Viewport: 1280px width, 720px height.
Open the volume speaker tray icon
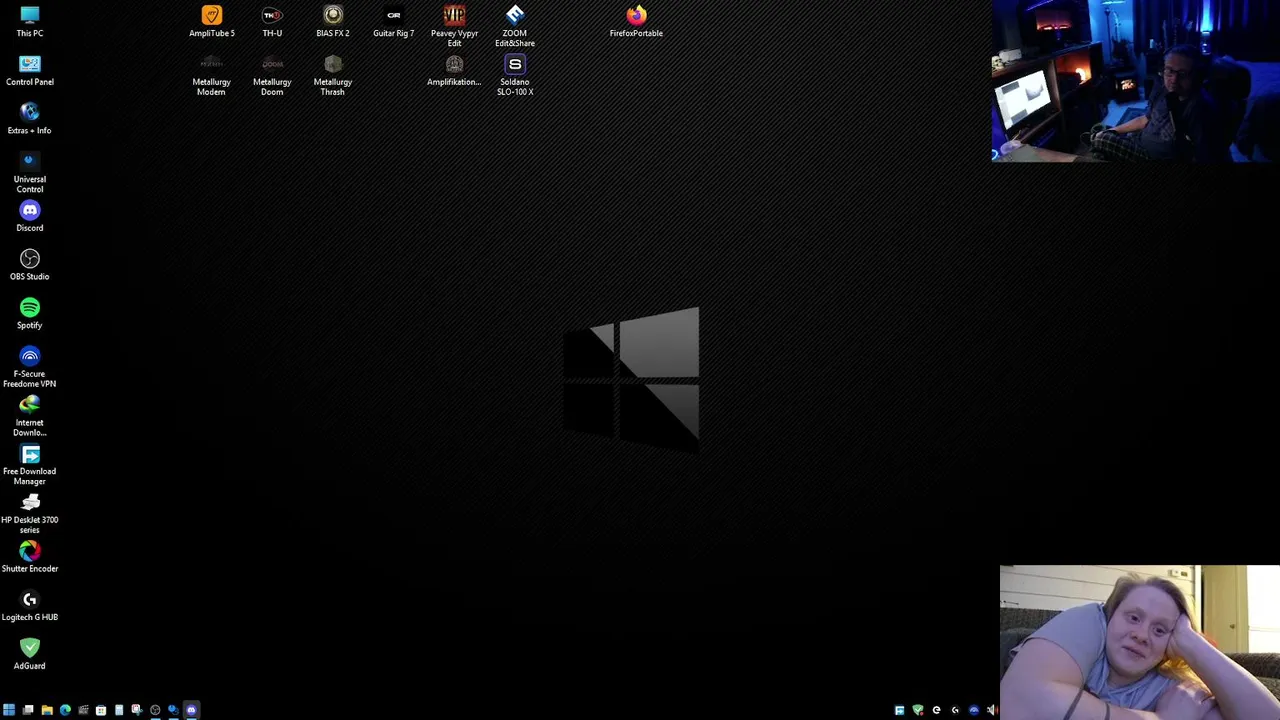pos(991,710)
